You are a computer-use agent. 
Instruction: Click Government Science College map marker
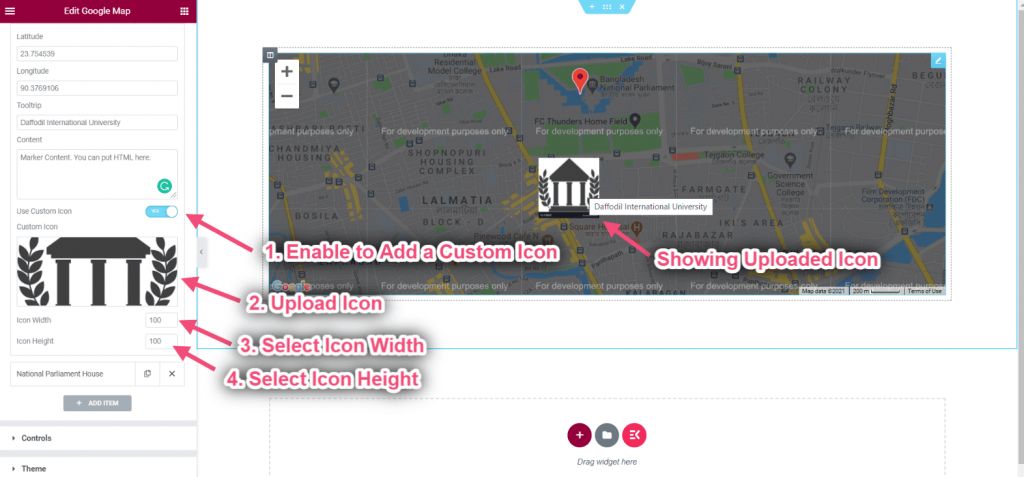coord(790,159)
